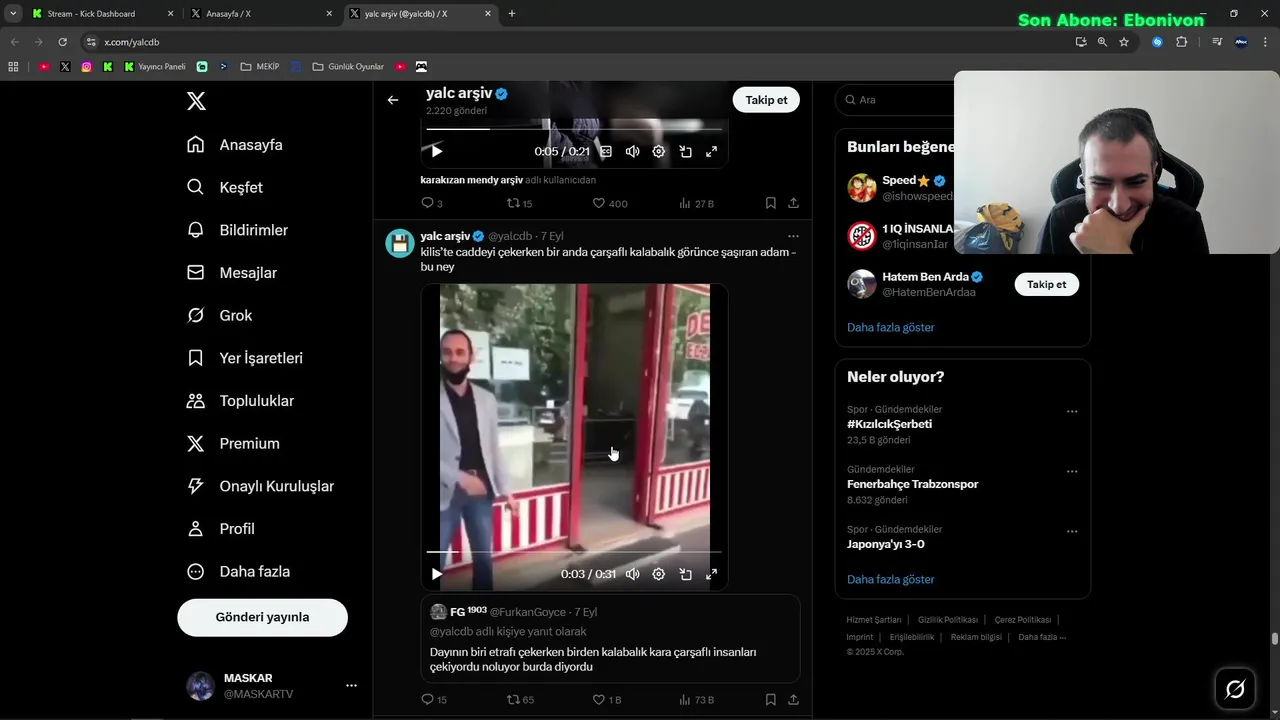Bookmark the kilis'te caddeyi post
The width and height of the screenshot is (1280, 720).
click(x=770, y=700)
